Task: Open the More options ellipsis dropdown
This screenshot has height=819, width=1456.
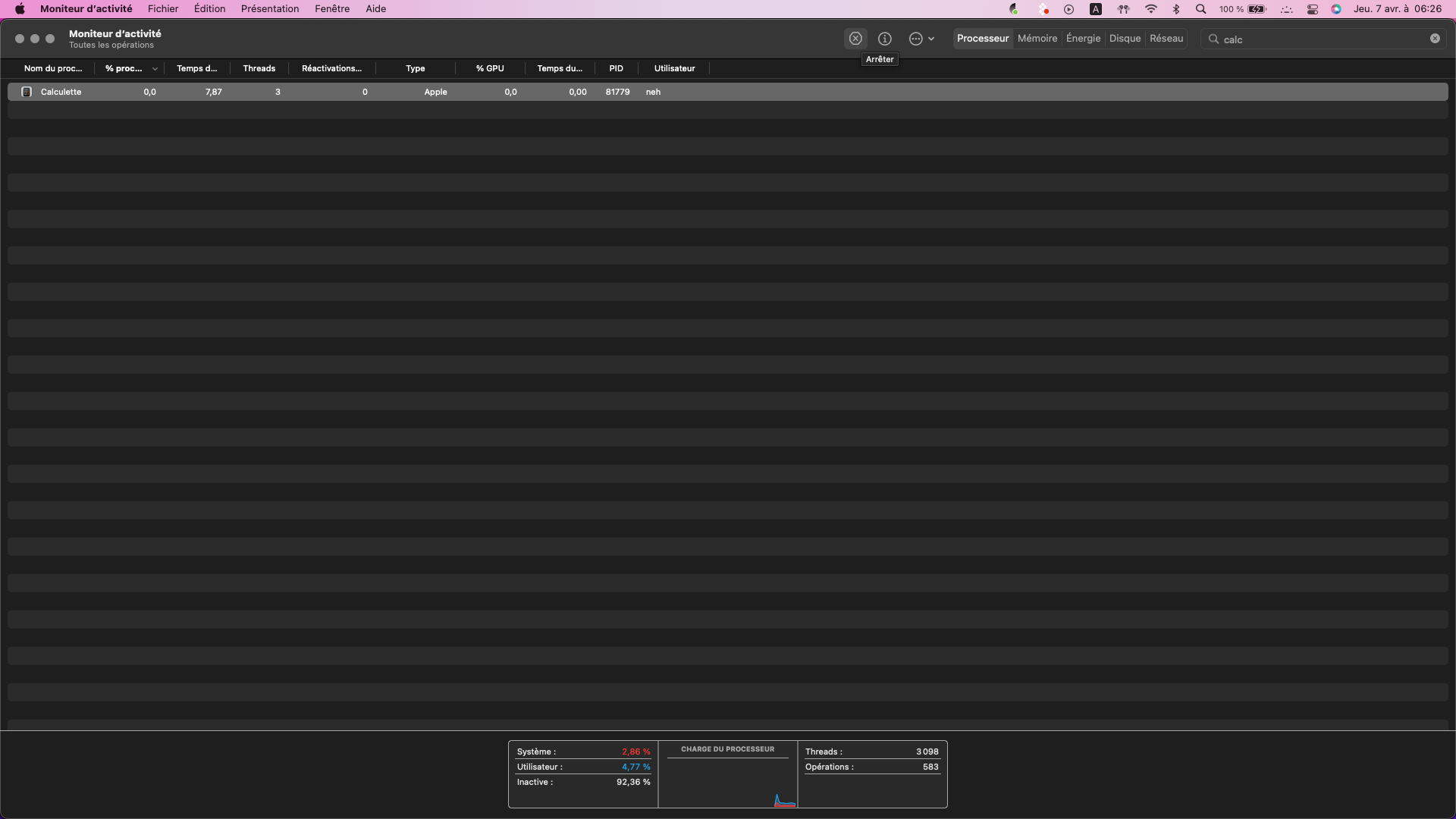Action: point(921,38)
